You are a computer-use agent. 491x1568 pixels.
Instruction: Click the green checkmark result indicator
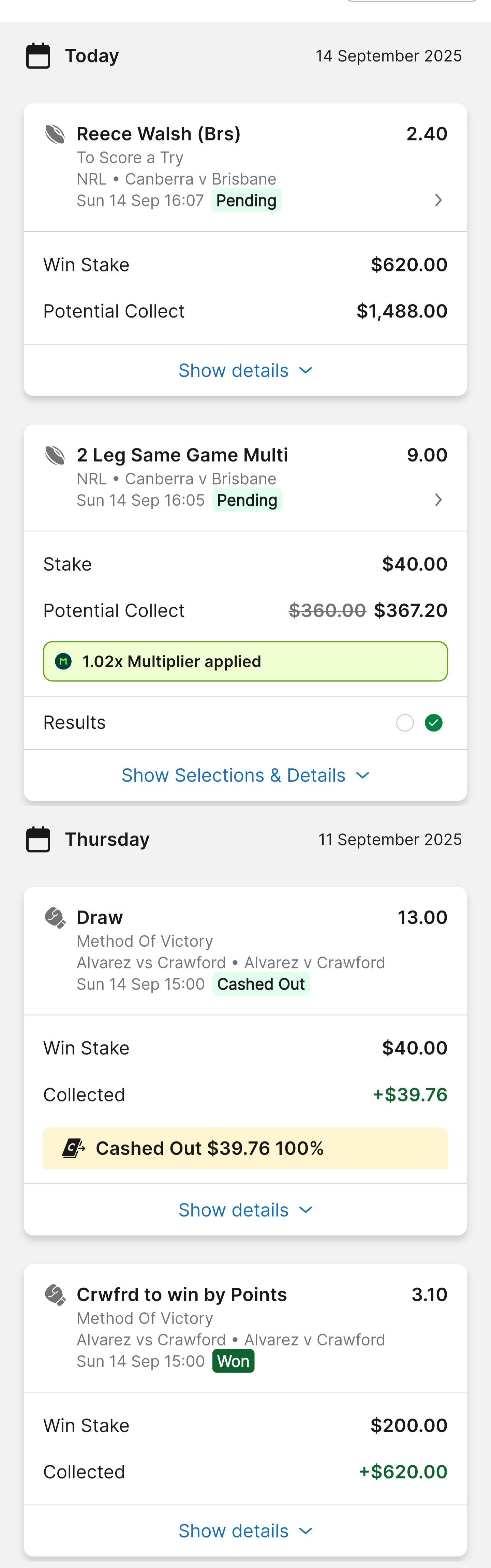[433, 723]
